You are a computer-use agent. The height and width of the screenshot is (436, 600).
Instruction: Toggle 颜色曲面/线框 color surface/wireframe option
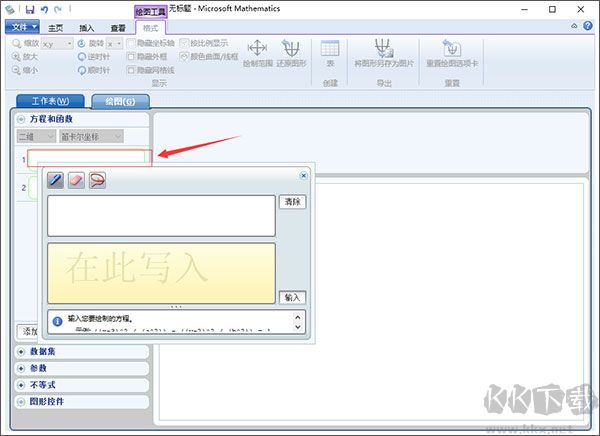184,57
